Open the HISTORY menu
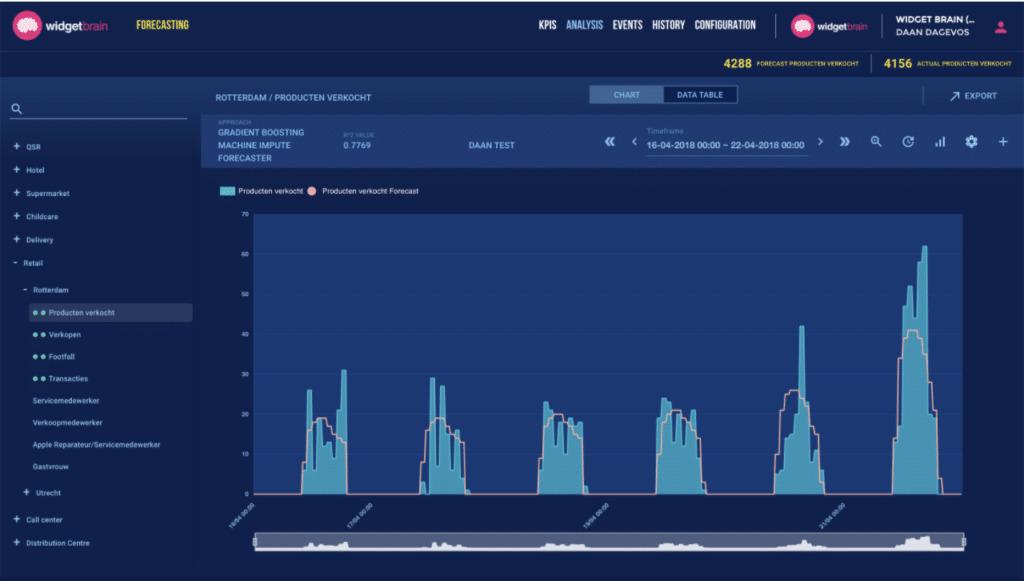Viewport: 1024px width, 581px height. point(668,25)
